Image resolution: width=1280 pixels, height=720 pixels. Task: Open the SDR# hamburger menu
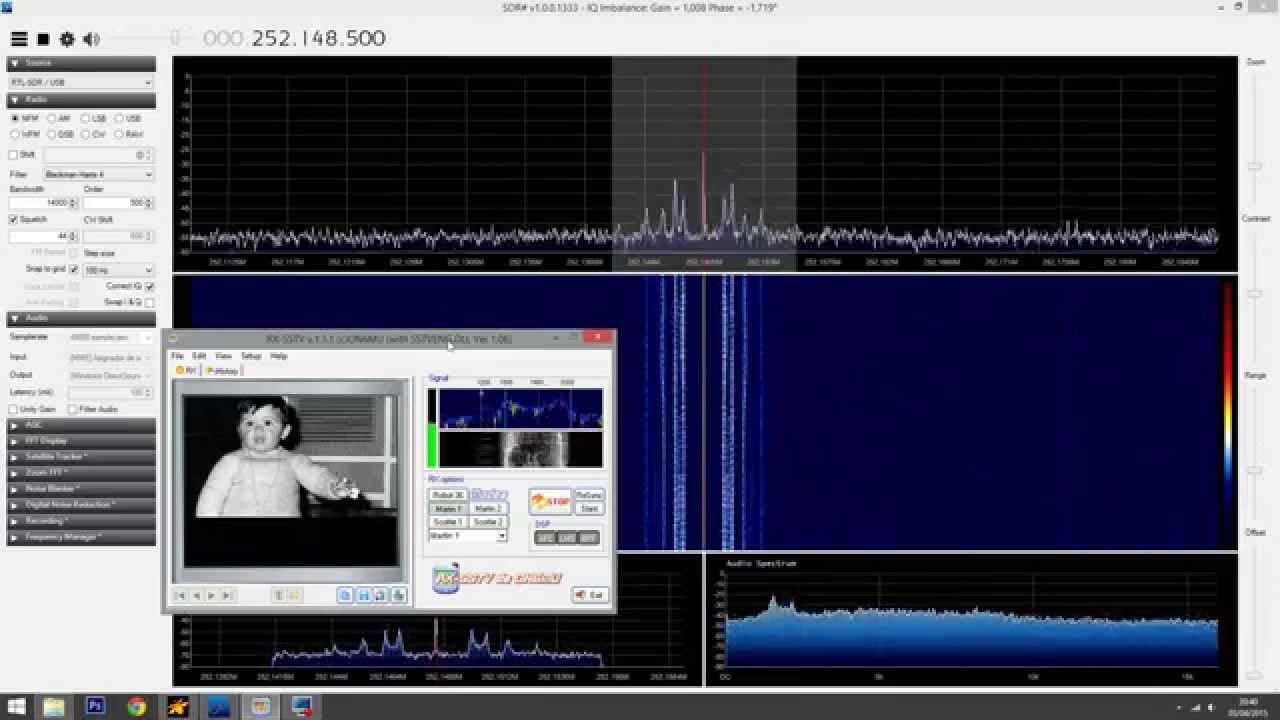(x=19, y=39)
